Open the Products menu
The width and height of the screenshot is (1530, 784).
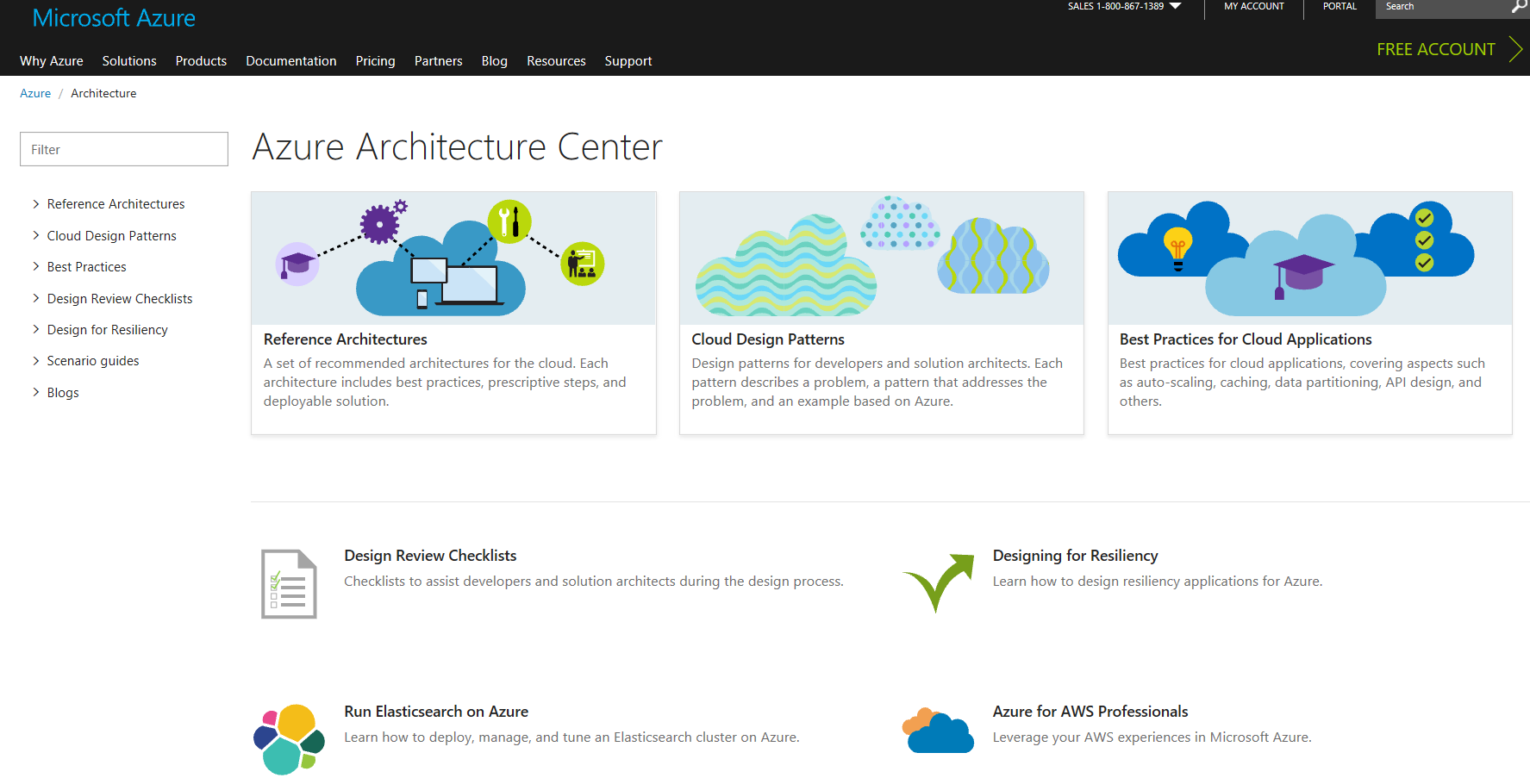(x=201, y=60)
